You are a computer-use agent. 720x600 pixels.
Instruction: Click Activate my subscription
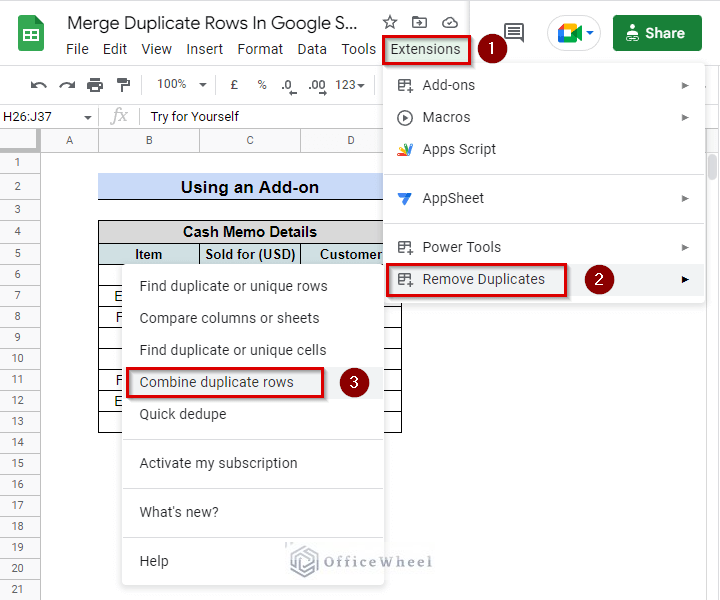tap(253, 463)
